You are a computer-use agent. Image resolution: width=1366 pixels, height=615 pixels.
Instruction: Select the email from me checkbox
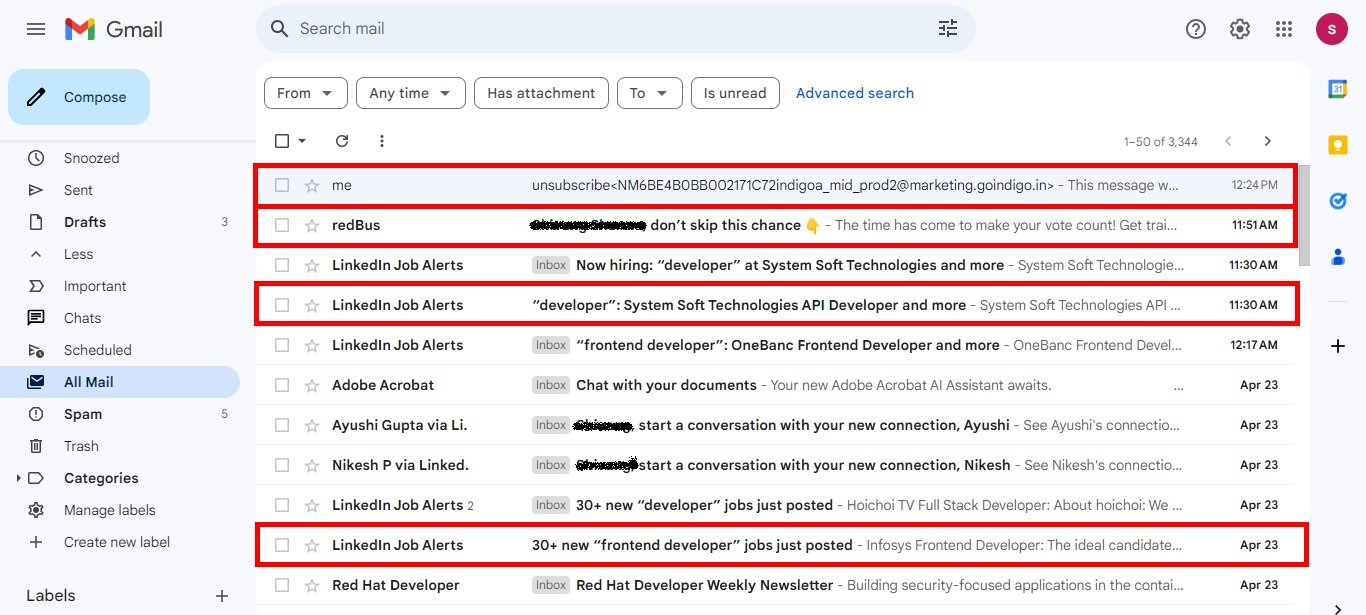(x=282, y=185)
